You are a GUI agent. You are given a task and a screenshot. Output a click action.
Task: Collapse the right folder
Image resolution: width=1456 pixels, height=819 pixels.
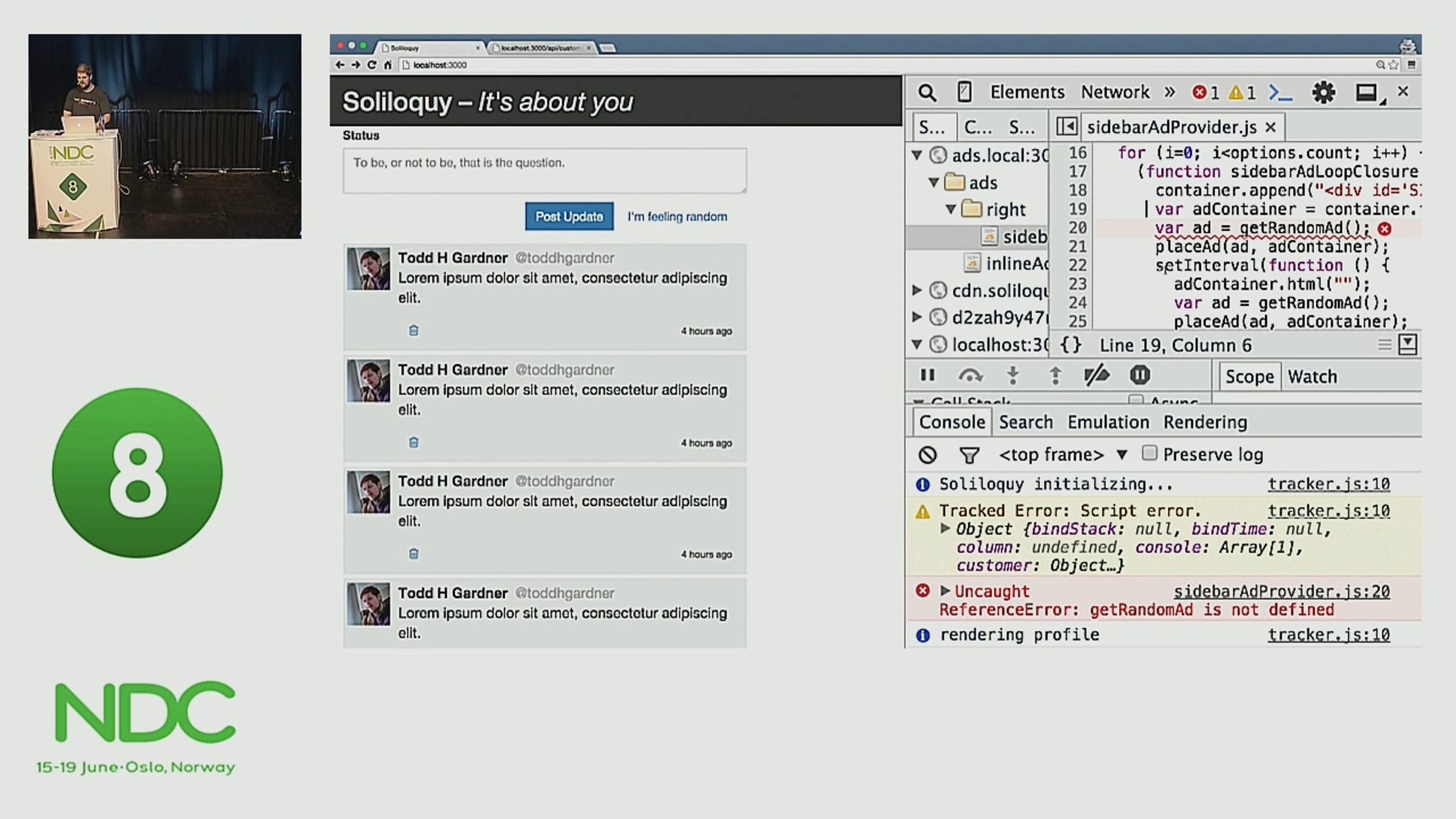[951, 209]
